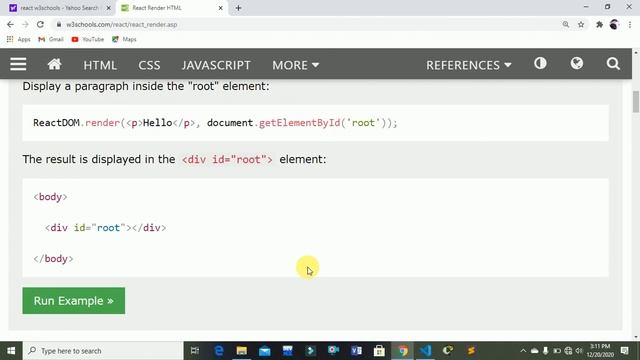The image size is (640, 360).
Task: Click the ReactDOM.render code line
Action: click(x=215, y=123)
